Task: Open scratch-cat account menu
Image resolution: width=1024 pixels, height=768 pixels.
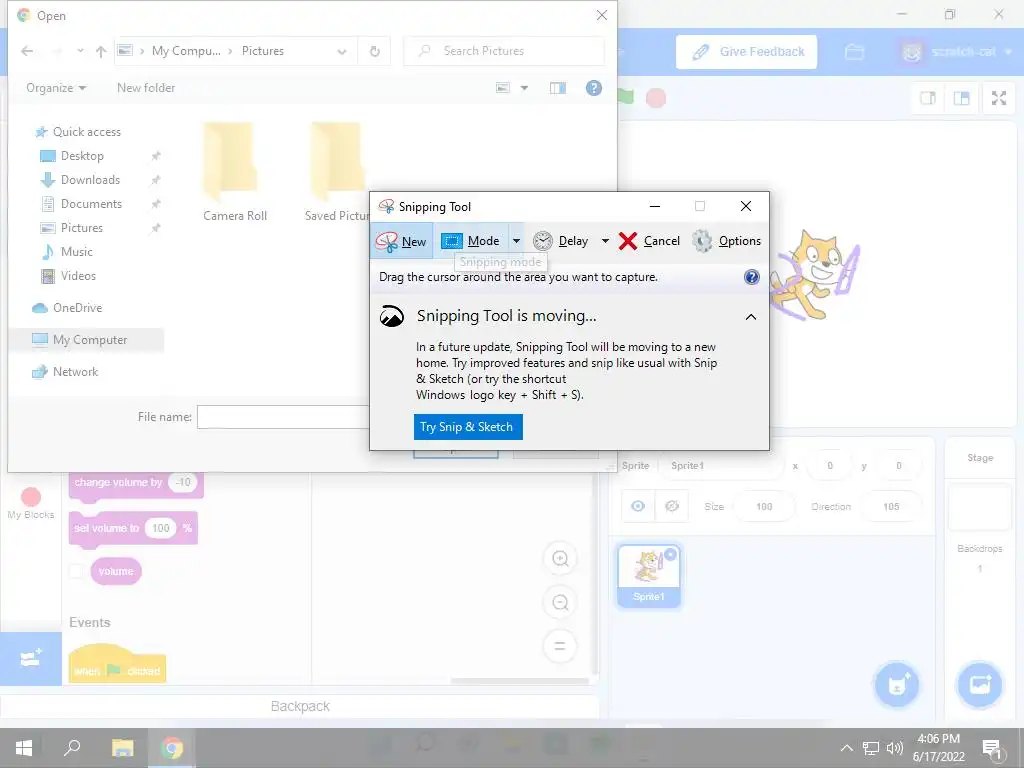Action: tap(958, 52)
